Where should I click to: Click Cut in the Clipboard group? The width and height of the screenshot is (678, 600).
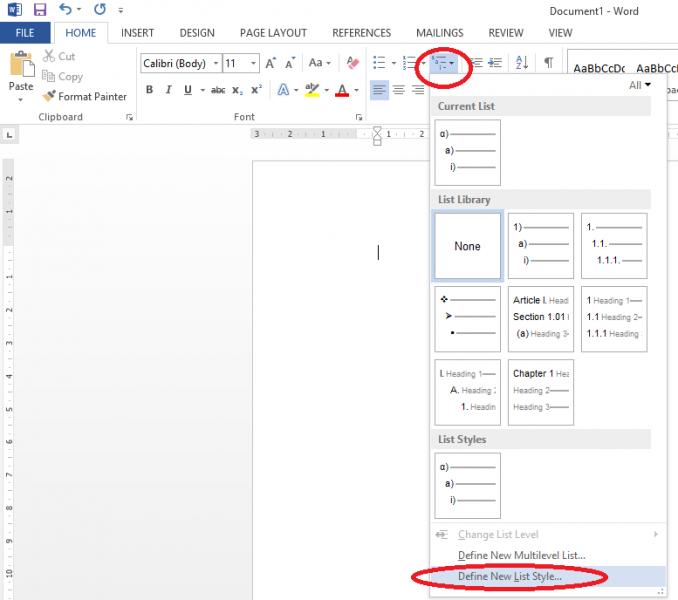[x=59, y=56]
